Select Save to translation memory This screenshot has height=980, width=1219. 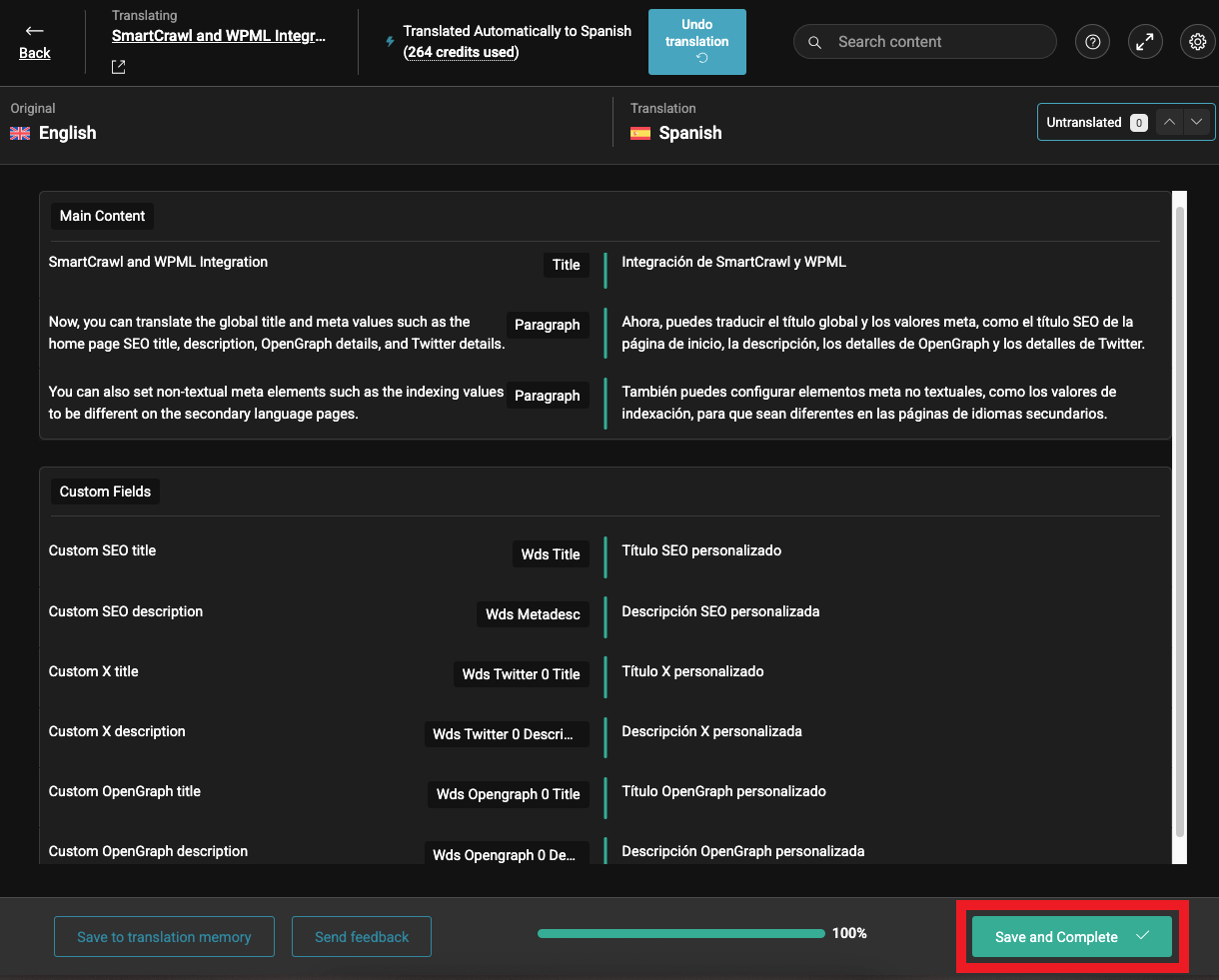point(164,936)
